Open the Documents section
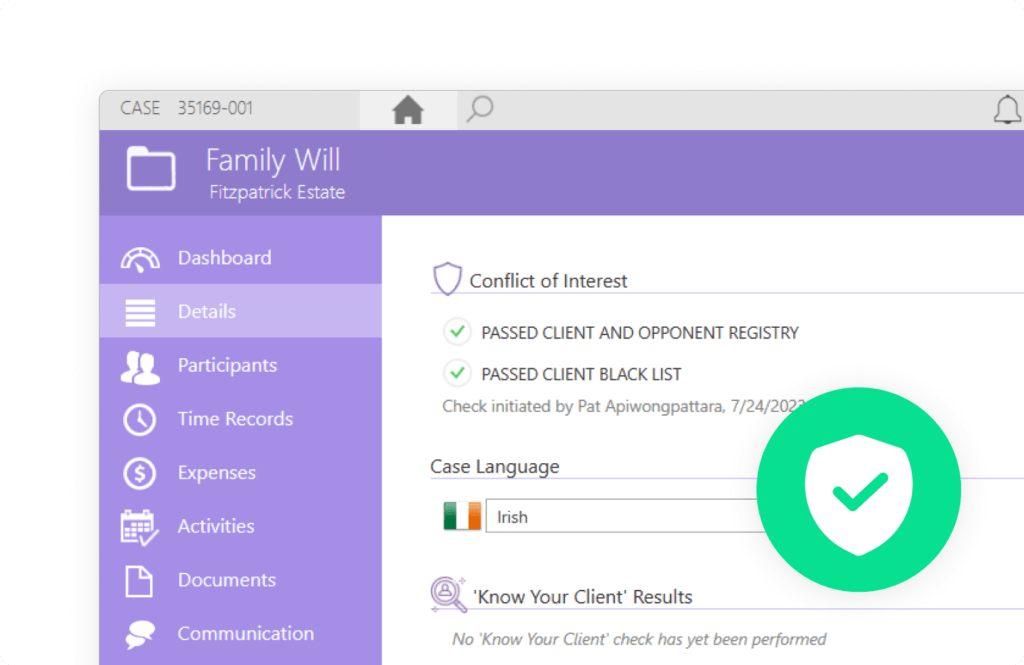The height and width of the screenshot is (665, 1024). tap(241, 579)
